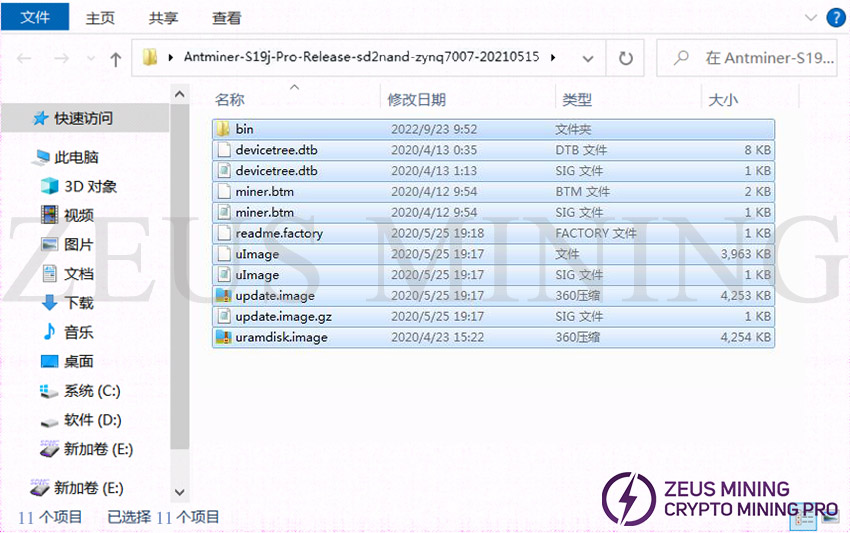Click the bin folder icon
This screenshot has height=533, width=850.
223,129
